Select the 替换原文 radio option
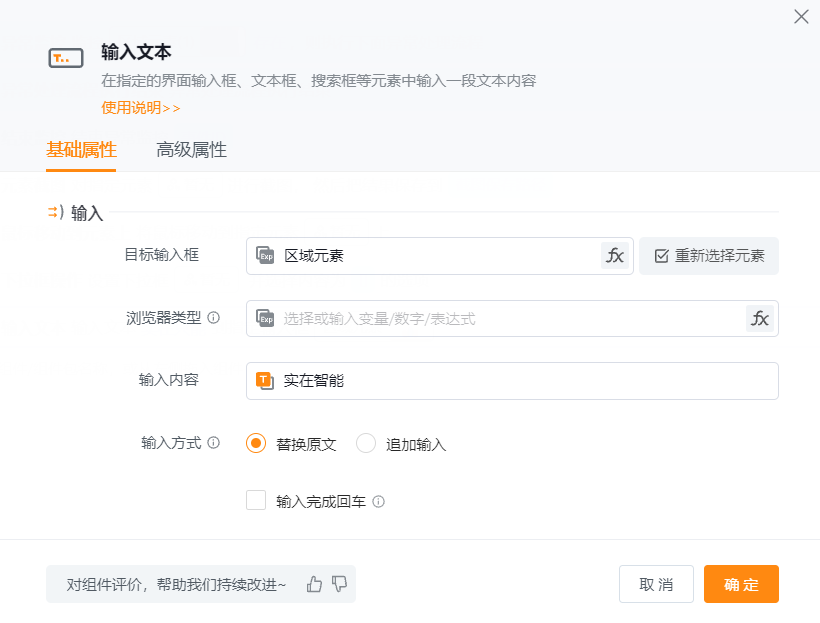 pos(256,444)
